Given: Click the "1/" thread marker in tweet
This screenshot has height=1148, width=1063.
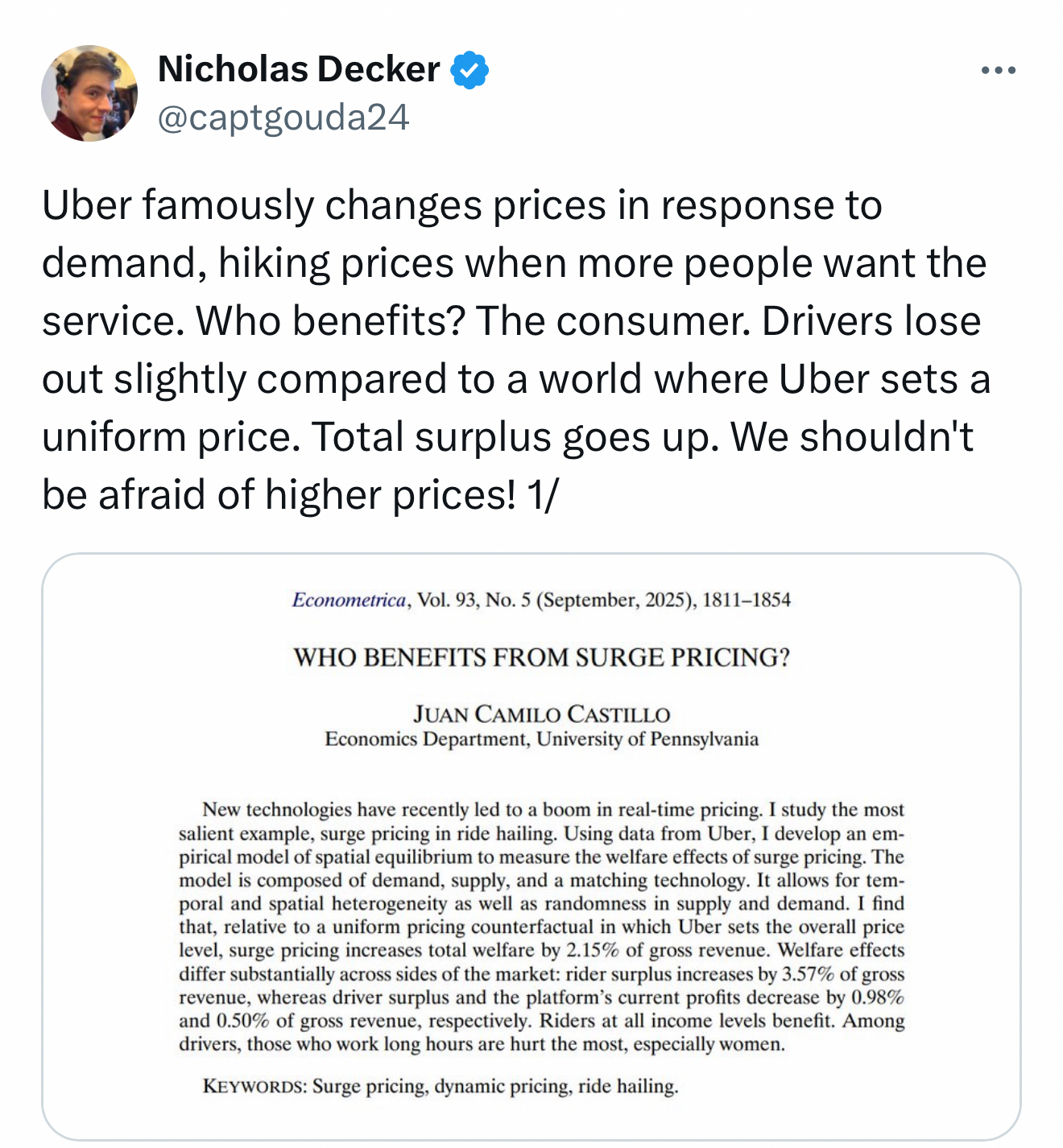Looking at the screenshot, I should [540, 495].
